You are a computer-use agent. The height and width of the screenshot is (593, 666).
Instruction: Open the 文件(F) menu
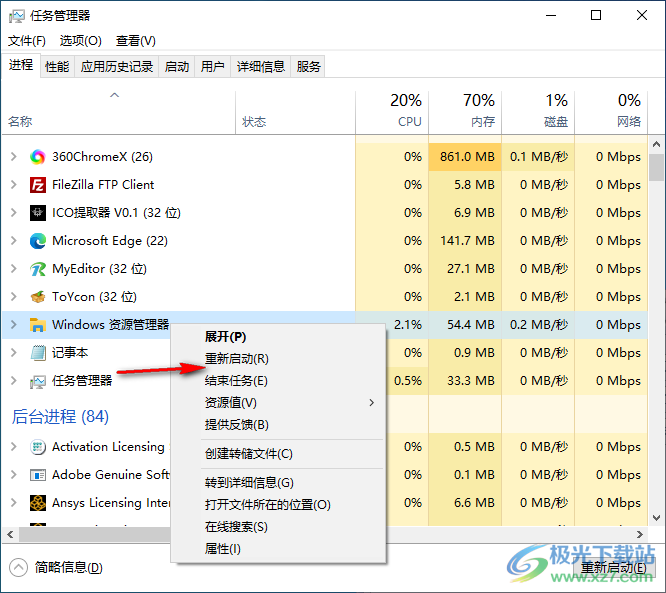point(27,41)
